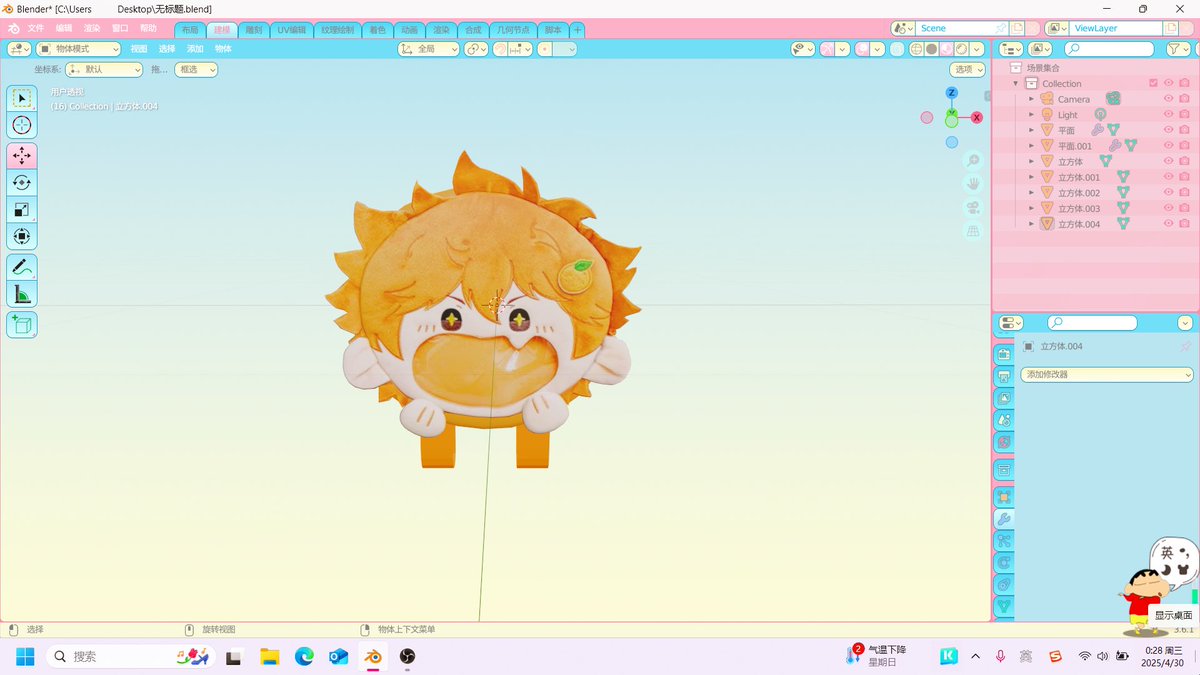Open the 添加 menu in viewport header
Screen dimensions: 1200x675
(195, 48)
